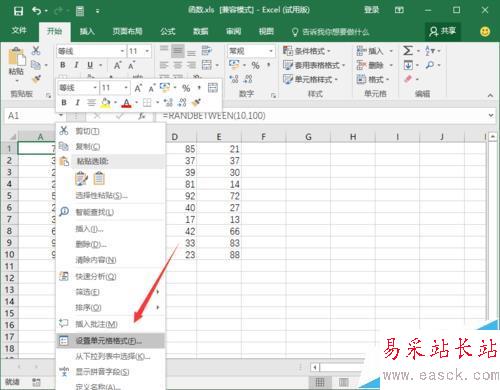The width and height of the screenshot is (500, 390).
Task: Switch to the 页面布局 ribbon tab
Action: (127, 31)
